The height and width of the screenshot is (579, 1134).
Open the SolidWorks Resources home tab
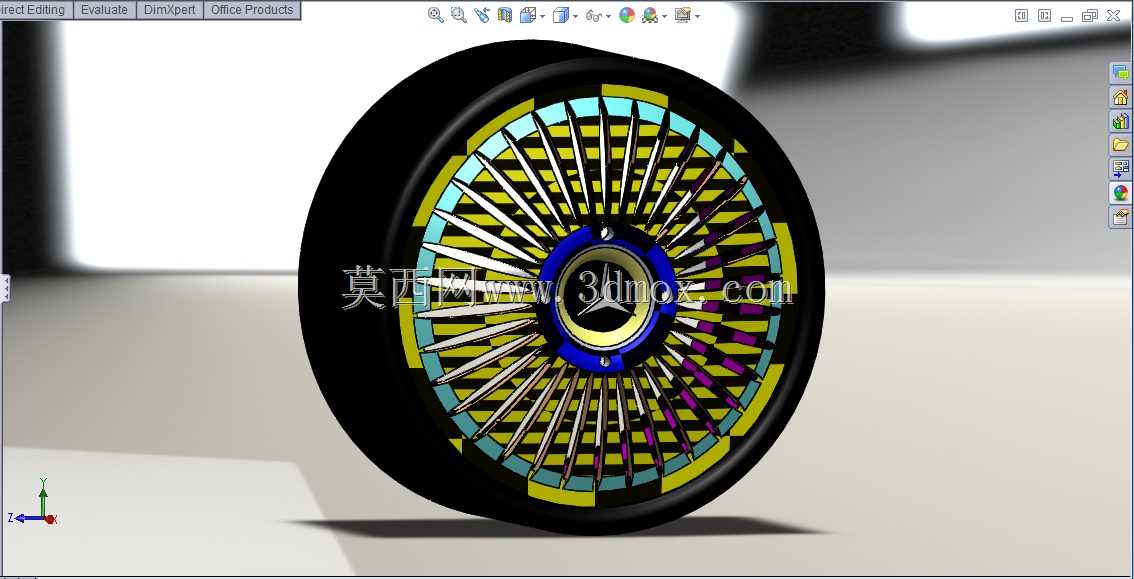point(1120,97)
